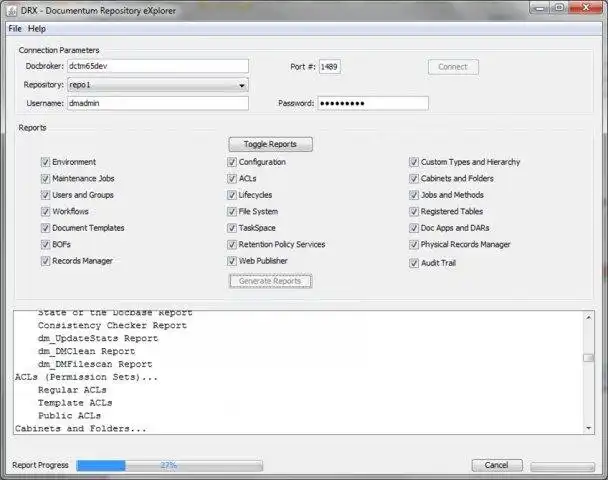608x480 pixels.
Task: Open the Help menu
Action: (36, 28)
